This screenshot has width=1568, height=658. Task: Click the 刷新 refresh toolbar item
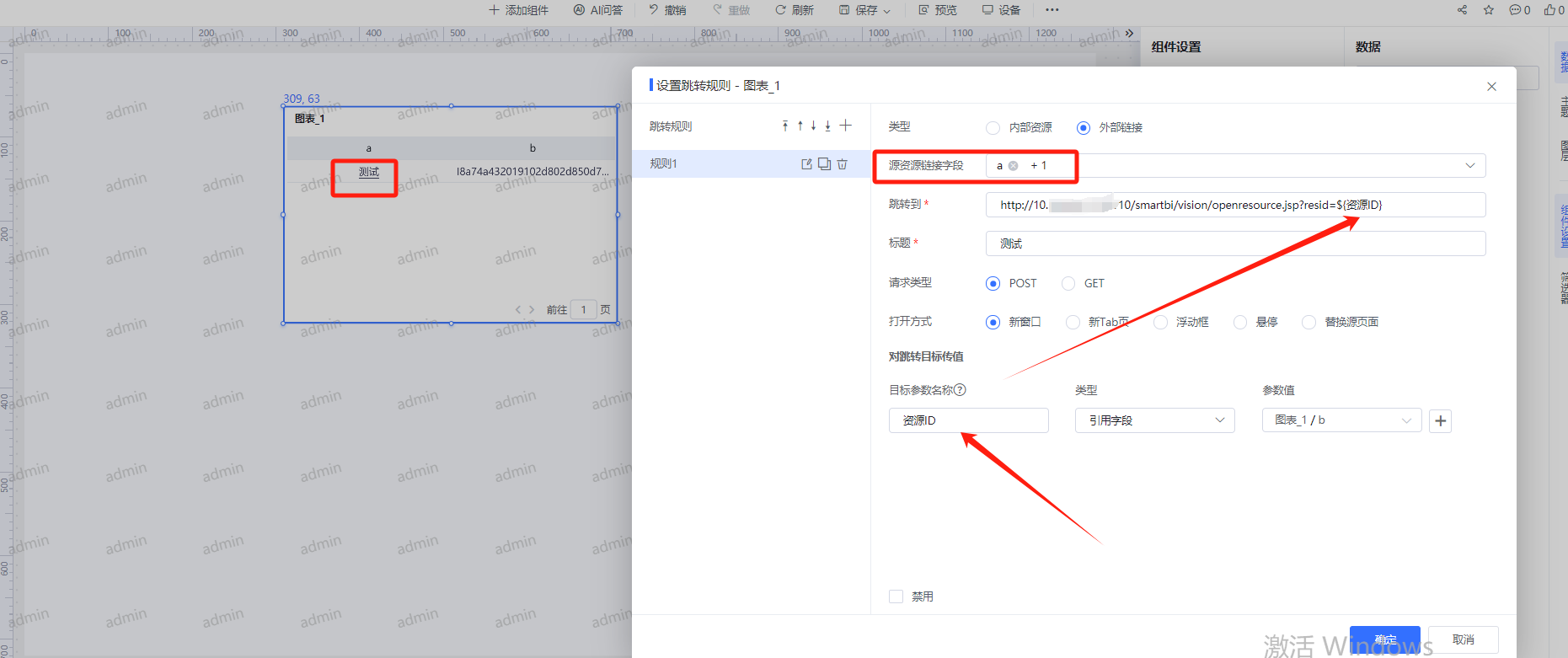point(795,10)
